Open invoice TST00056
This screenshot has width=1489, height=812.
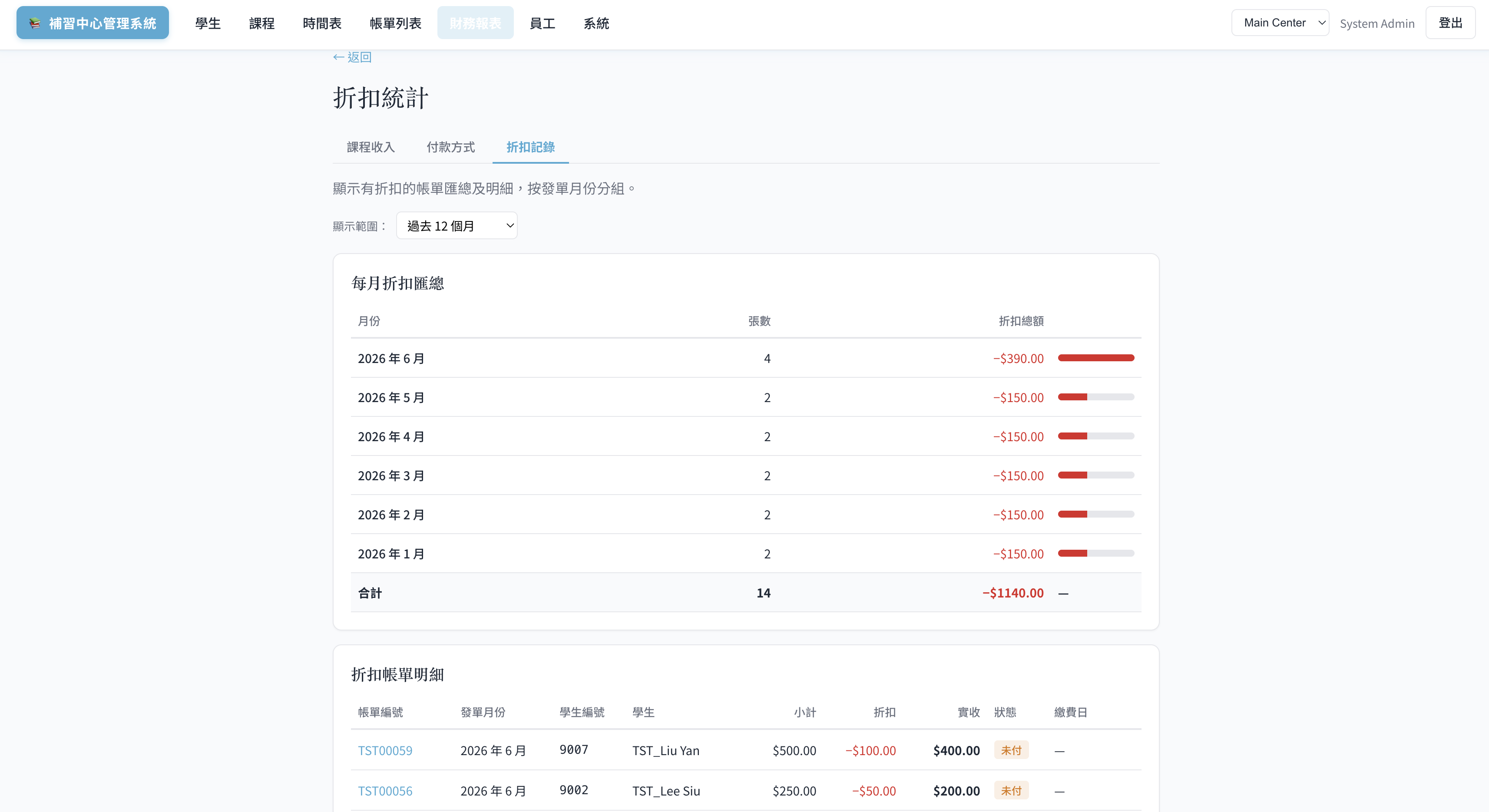[385, 791]
